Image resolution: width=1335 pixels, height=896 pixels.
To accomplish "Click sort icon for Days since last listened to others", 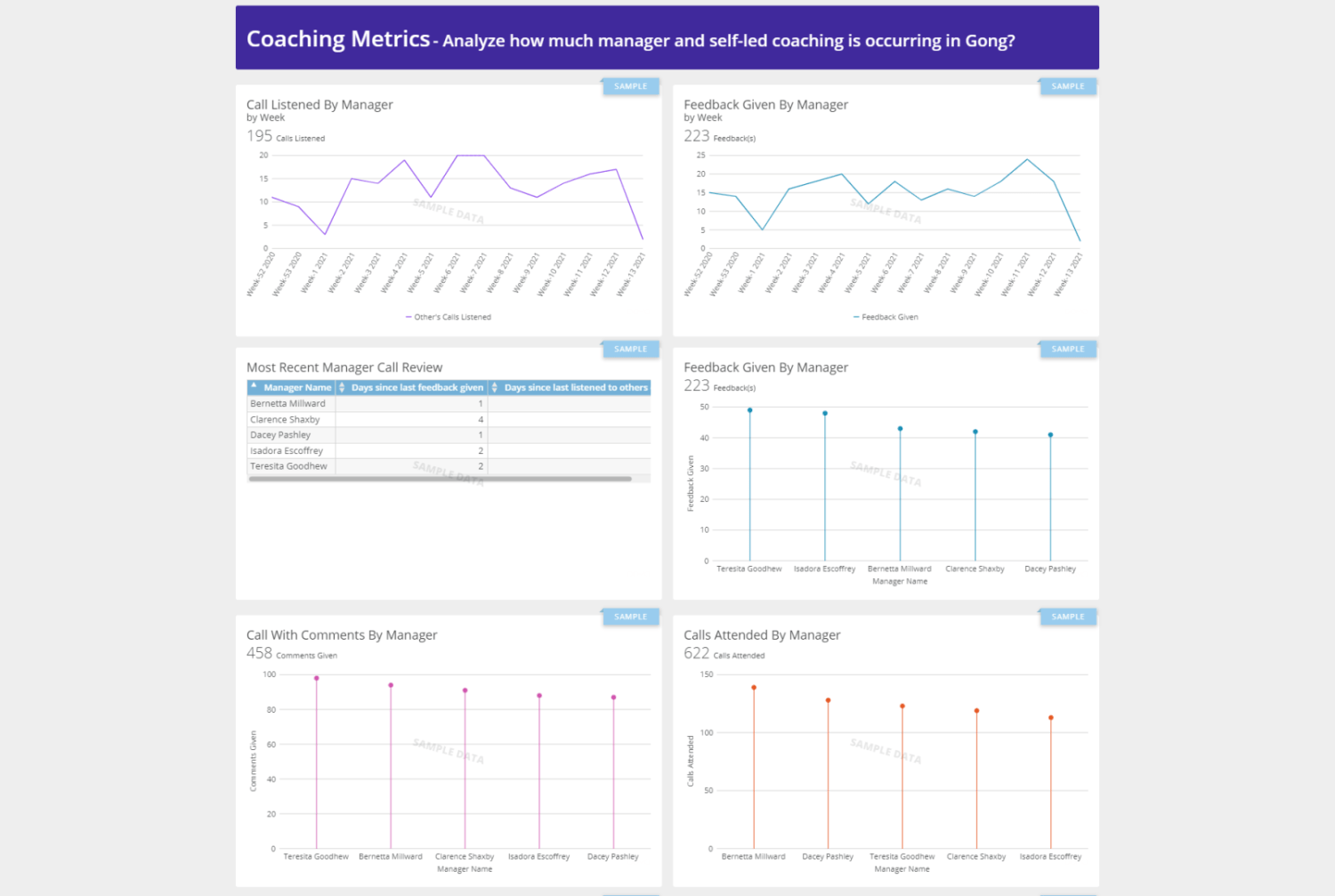I will (495, 388).
